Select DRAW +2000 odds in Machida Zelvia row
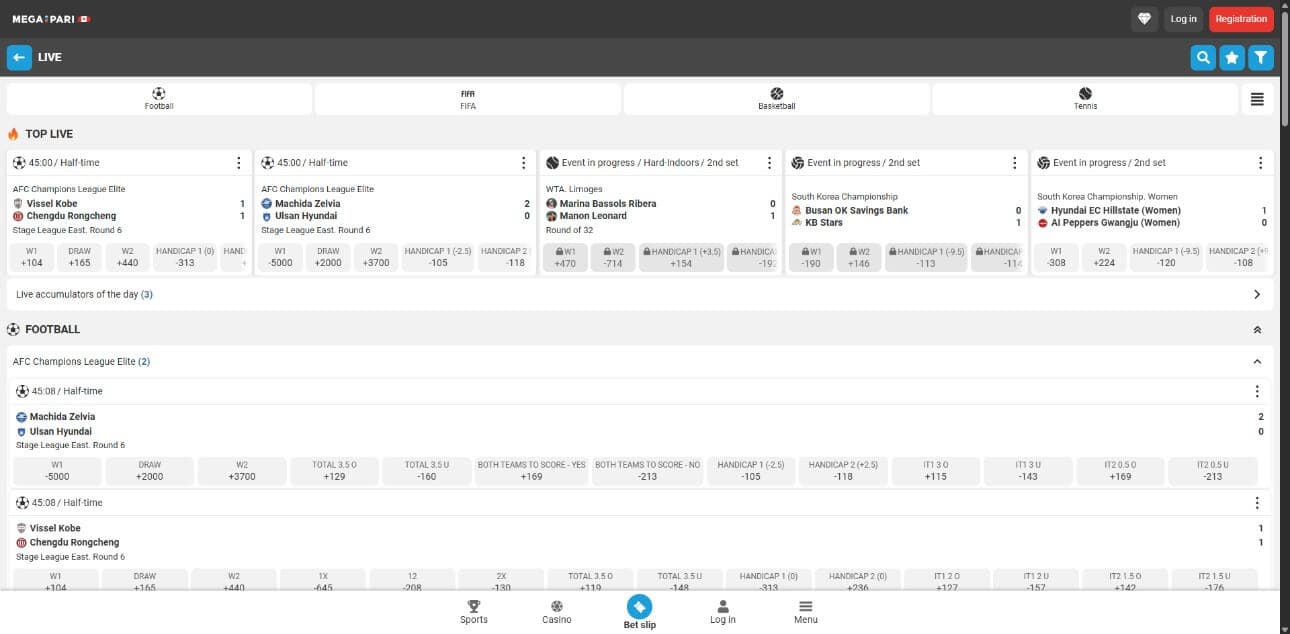The image size is (1290, 634). (150, 471)
